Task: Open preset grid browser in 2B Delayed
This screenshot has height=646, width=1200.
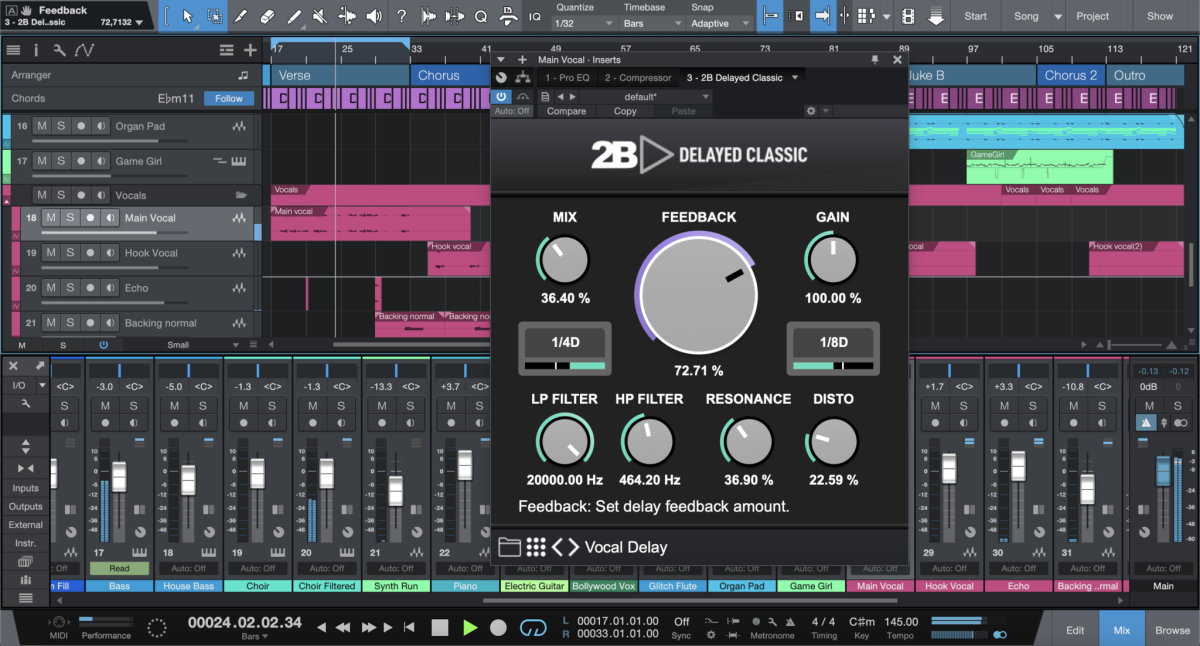Action: coord(536,547)
